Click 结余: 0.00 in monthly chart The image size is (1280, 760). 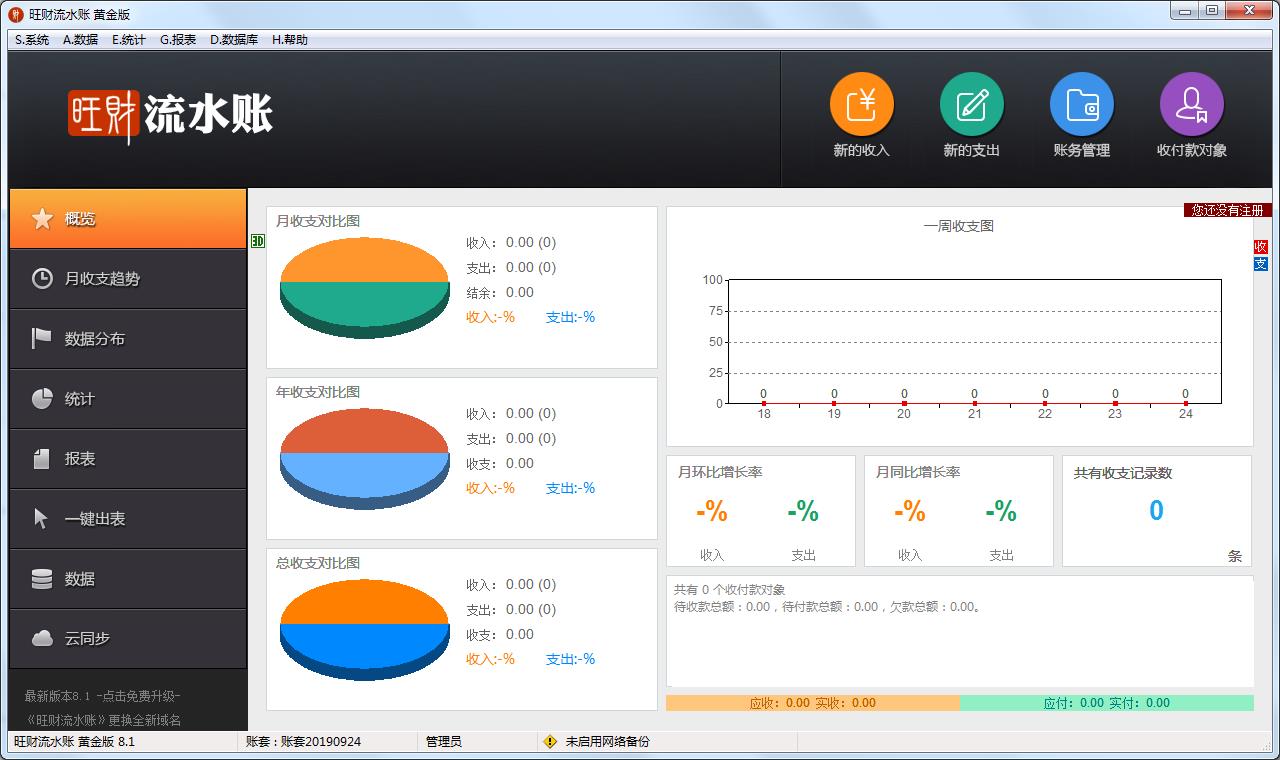(x=500, y=292)
